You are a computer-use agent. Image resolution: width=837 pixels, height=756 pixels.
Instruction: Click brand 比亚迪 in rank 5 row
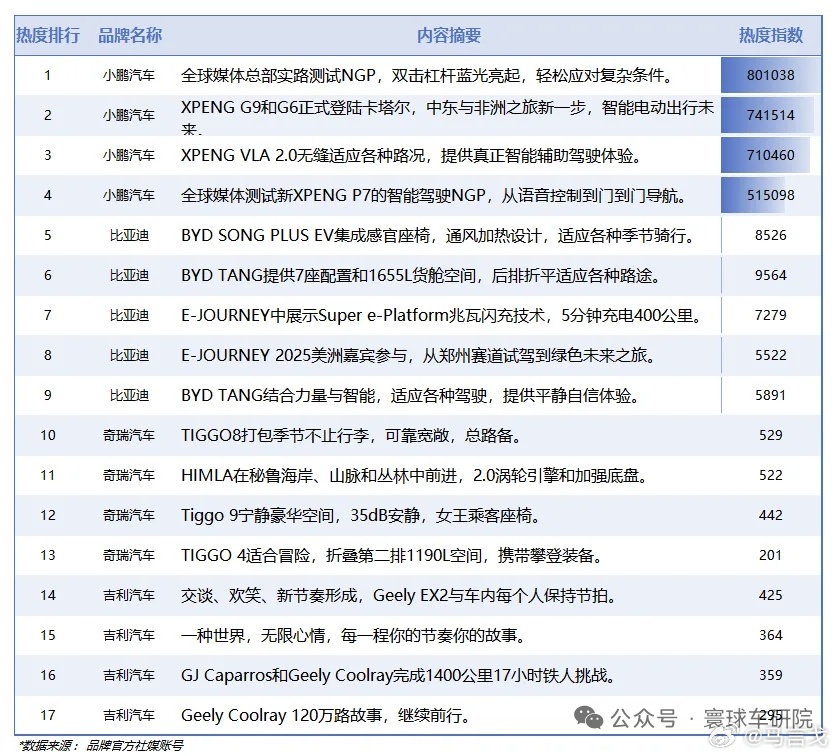129,235
